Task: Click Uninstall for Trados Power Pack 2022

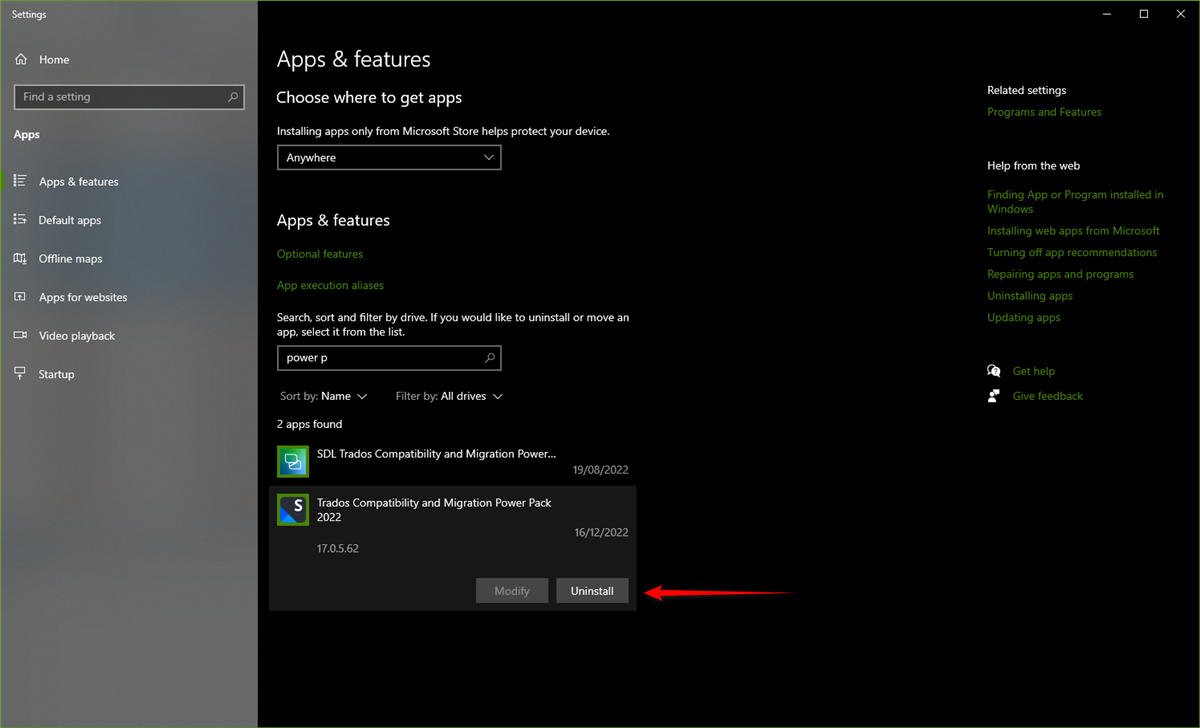Action: pos(592,590)
